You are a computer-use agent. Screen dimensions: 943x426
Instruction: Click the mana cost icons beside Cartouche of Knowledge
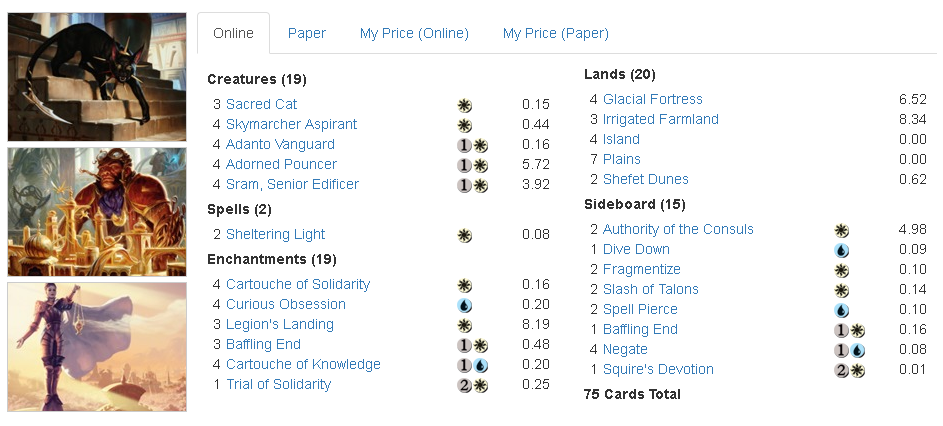click(x=472, y=364)
